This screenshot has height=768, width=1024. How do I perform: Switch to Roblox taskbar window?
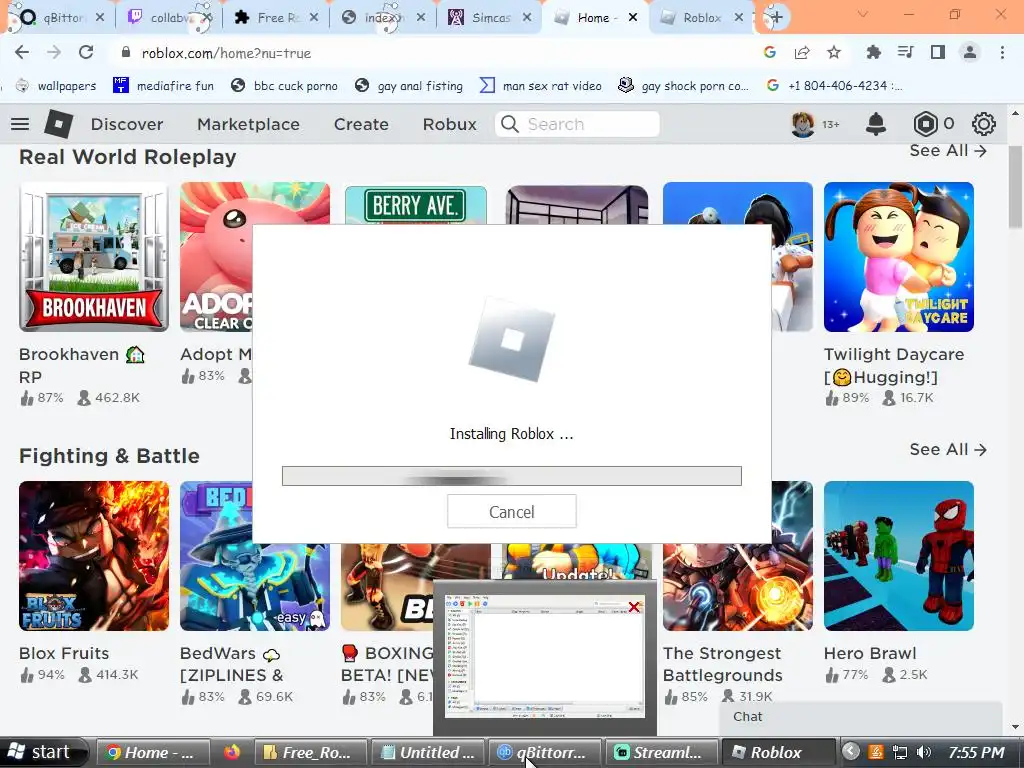point(777,752)
